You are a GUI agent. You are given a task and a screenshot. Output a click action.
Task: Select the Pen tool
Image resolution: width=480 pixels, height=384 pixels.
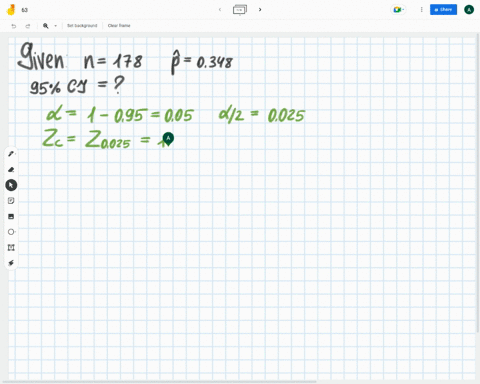coord(11,154)
